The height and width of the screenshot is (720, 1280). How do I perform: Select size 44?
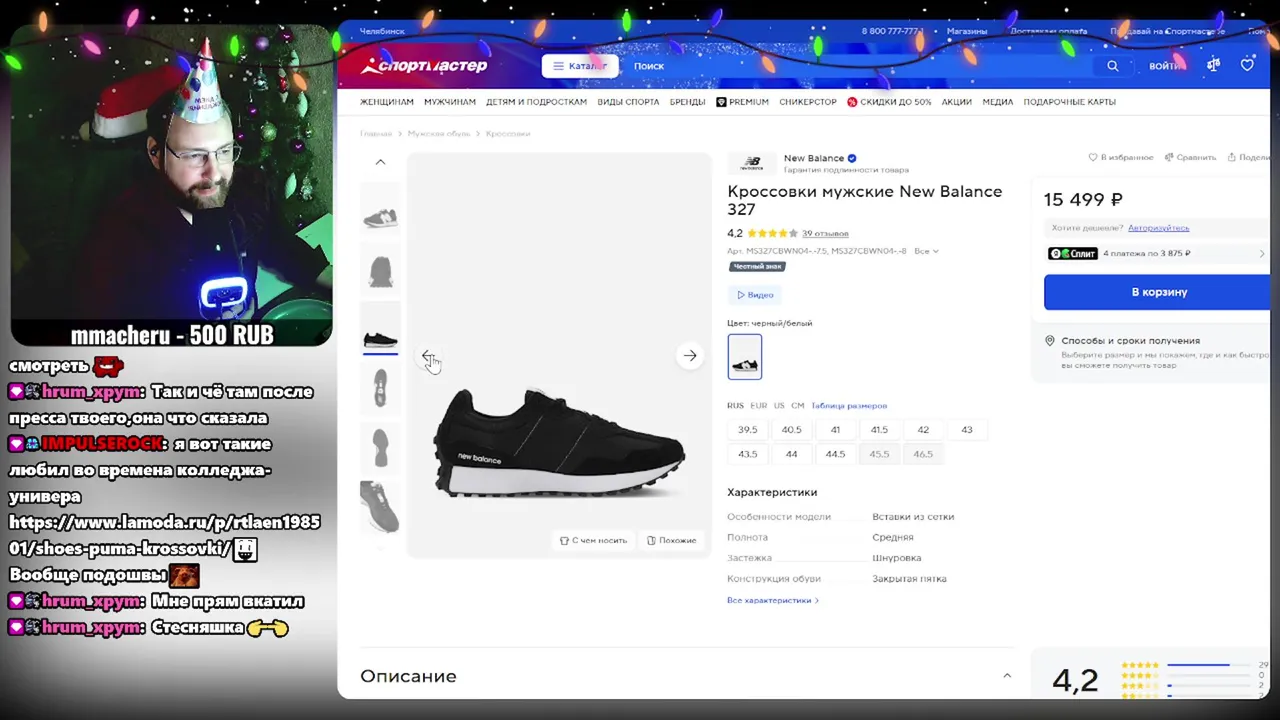(791, 454)
